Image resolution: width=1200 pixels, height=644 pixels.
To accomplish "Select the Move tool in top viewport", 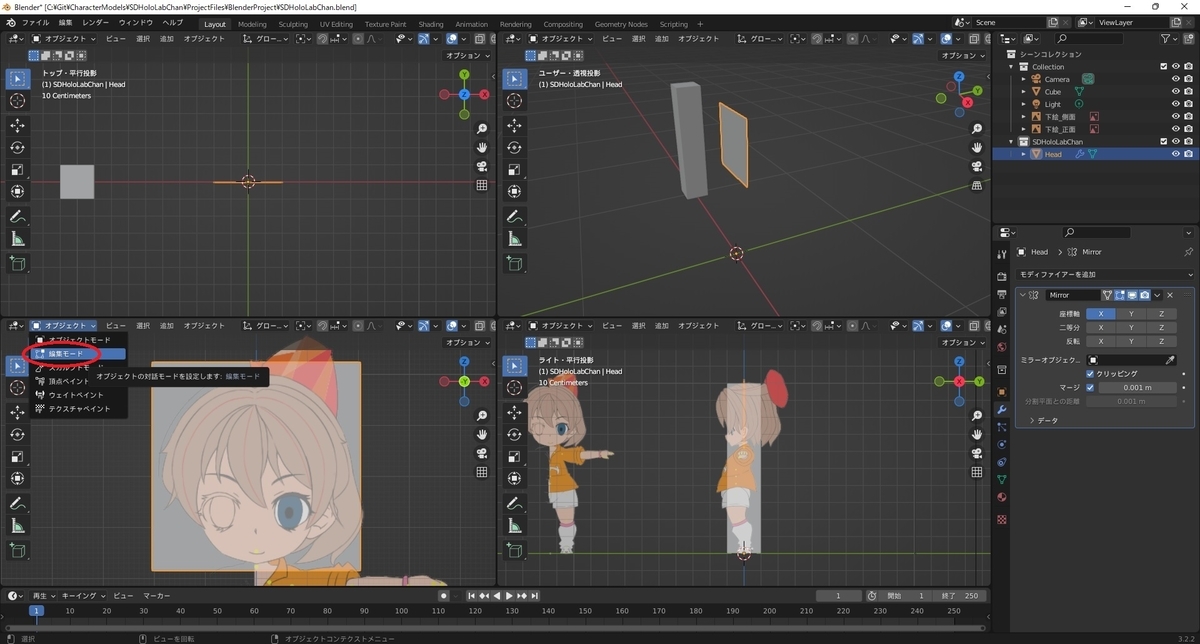I will [18, 125].
